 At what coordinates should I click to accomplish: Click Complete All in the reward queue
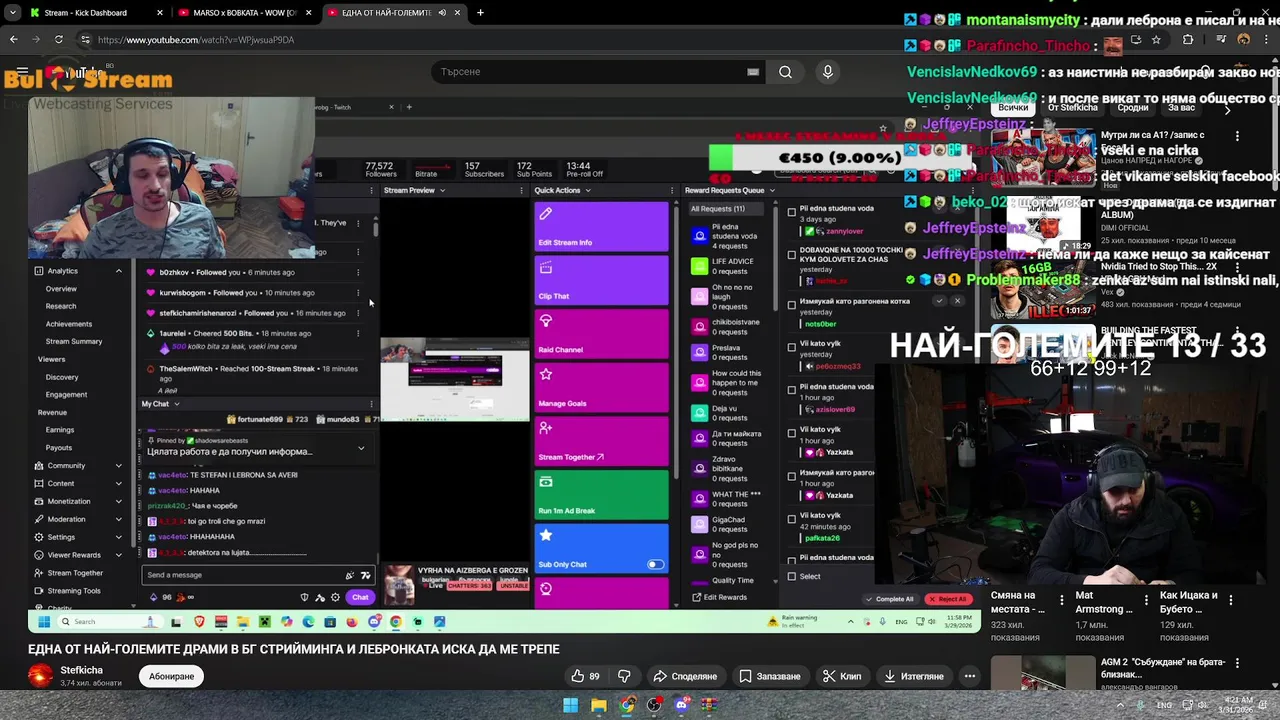pyautogui.click(x=891, y=599)
